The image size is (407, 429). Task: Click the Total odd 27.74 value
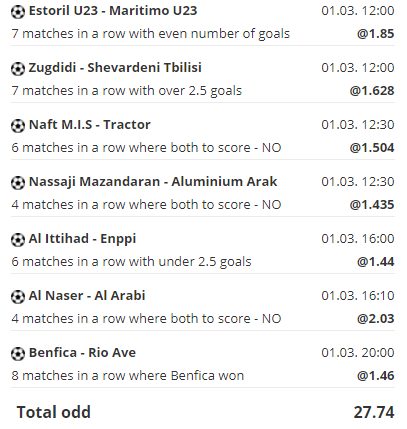coord(374,412)
